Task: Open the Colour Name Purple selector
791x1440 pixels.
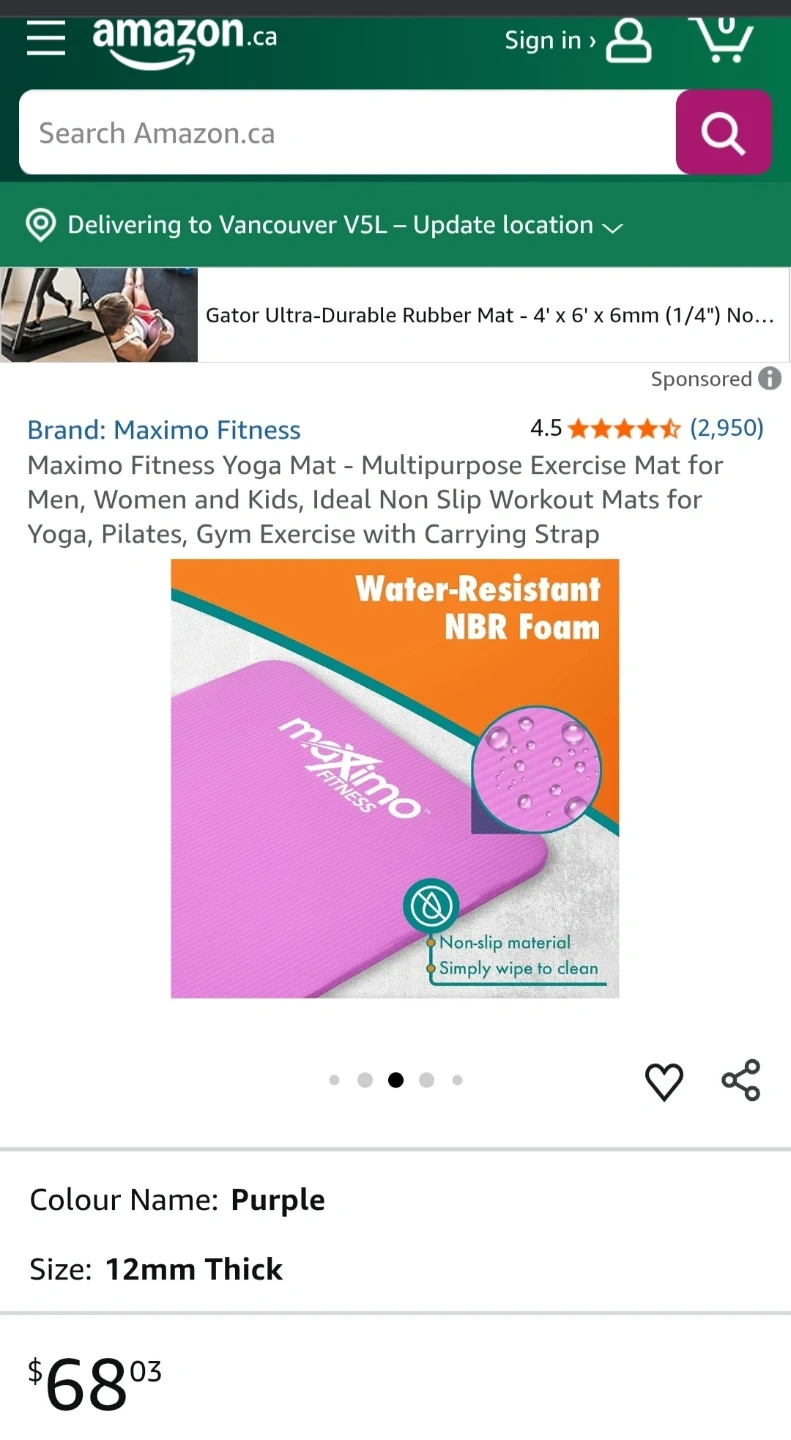Action: 395,1199
